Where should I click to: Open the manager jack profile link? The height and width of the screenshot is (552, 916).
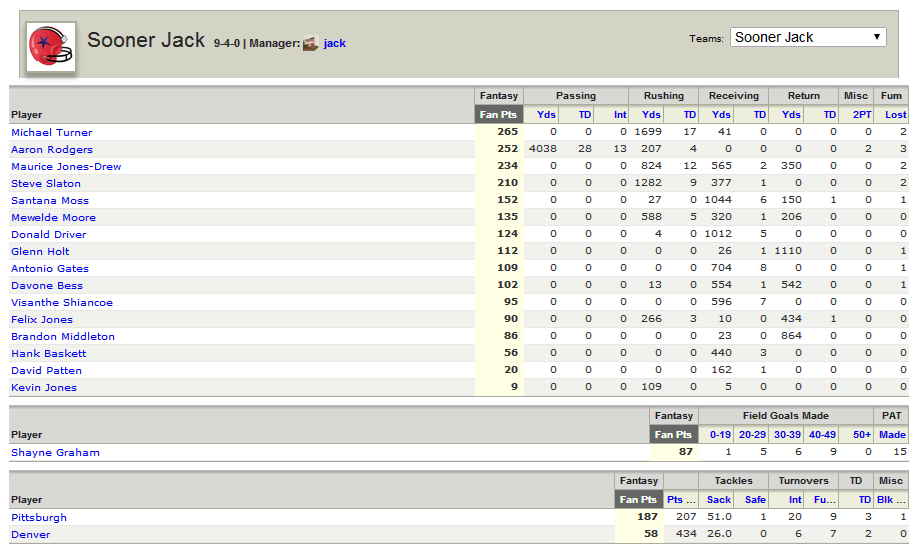click(x=335, y=43)
